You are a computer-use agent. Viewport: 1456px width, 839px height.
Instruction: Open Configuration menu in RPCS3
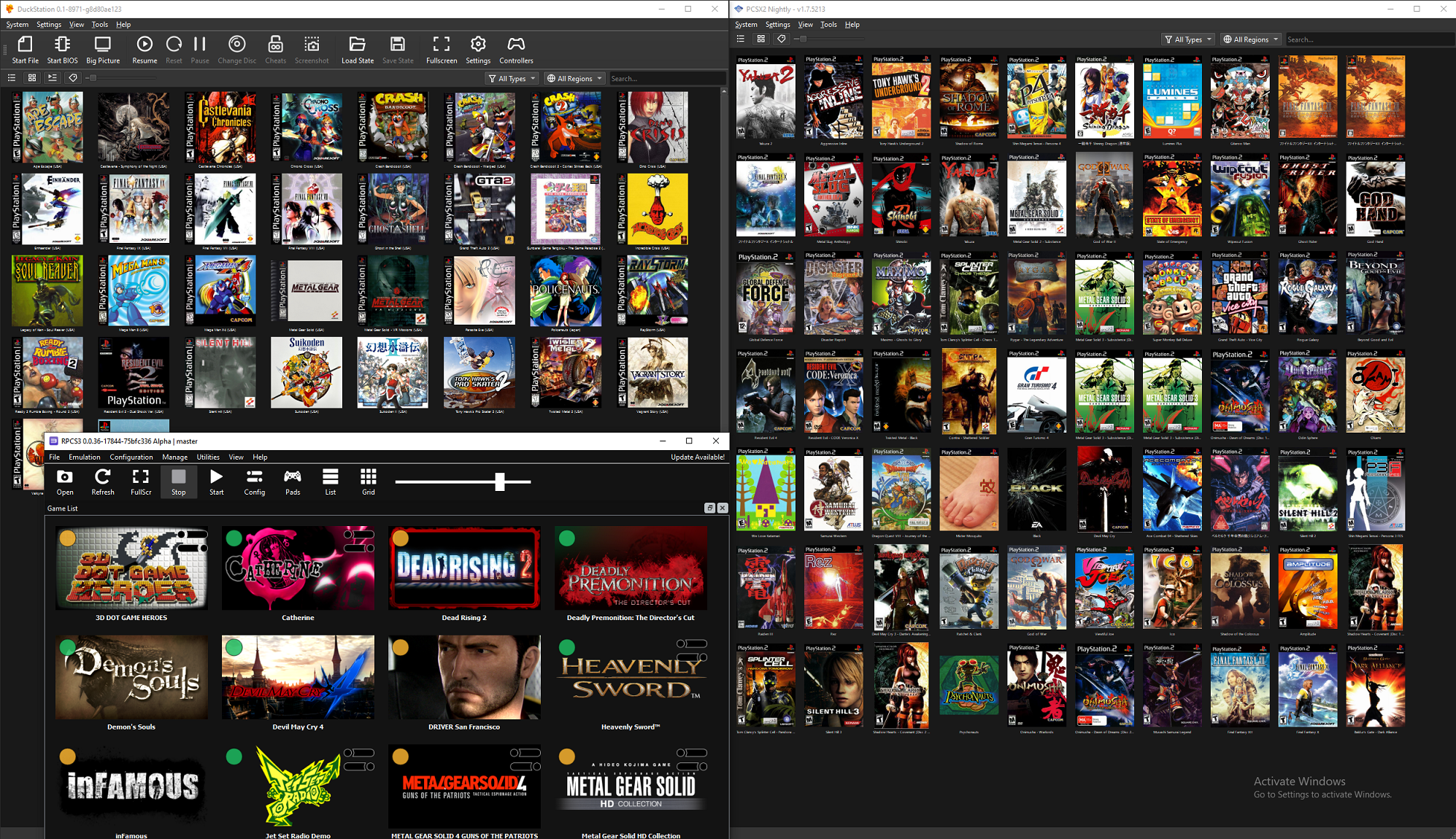coord(131,457)
